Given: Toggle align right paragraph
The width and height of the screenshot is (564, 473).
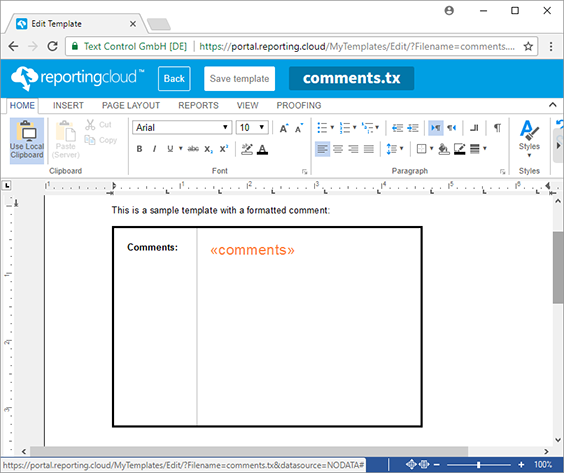Looking at the screenshot, I should click(353, 149).
